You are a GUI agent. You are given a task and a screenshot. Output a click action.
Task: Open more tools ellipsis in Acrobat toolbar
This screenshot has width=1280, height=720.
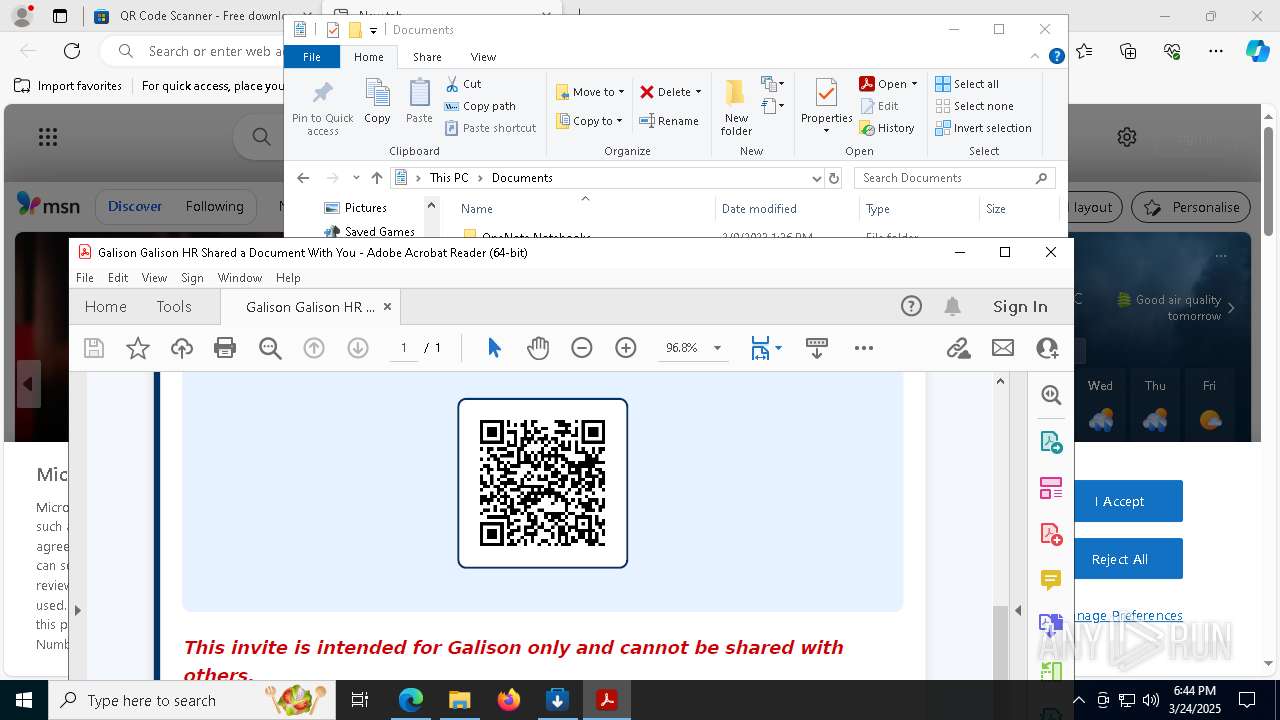pos(864,348)
